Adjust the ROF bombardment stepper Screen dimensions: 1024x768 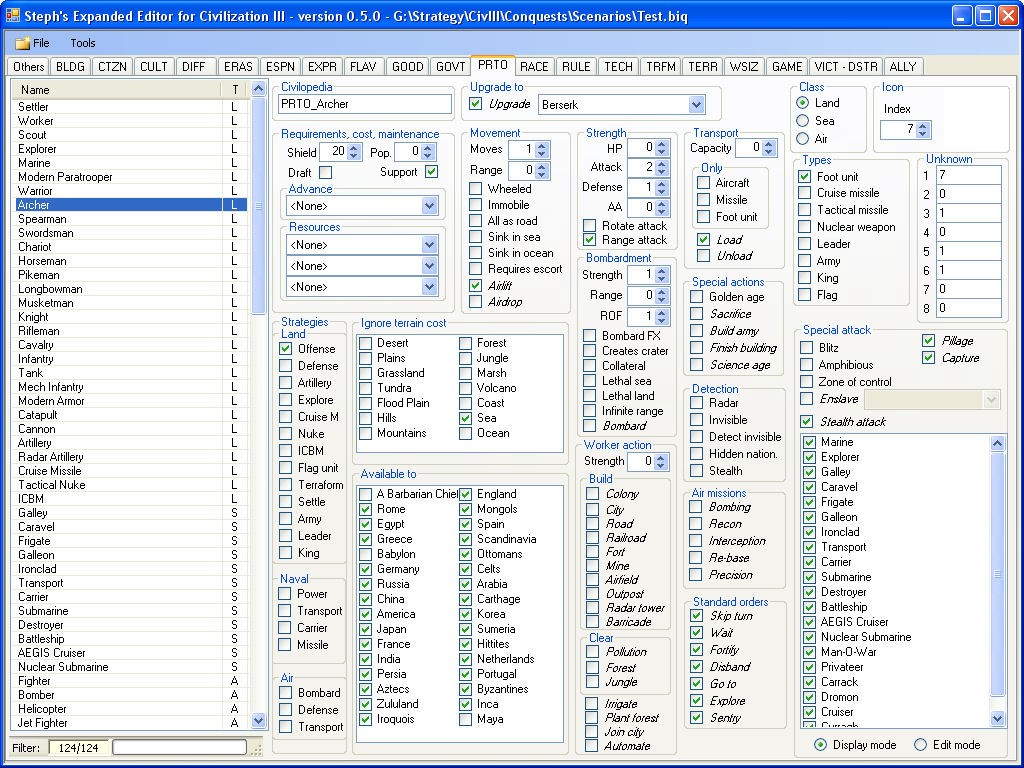(662, 317)
